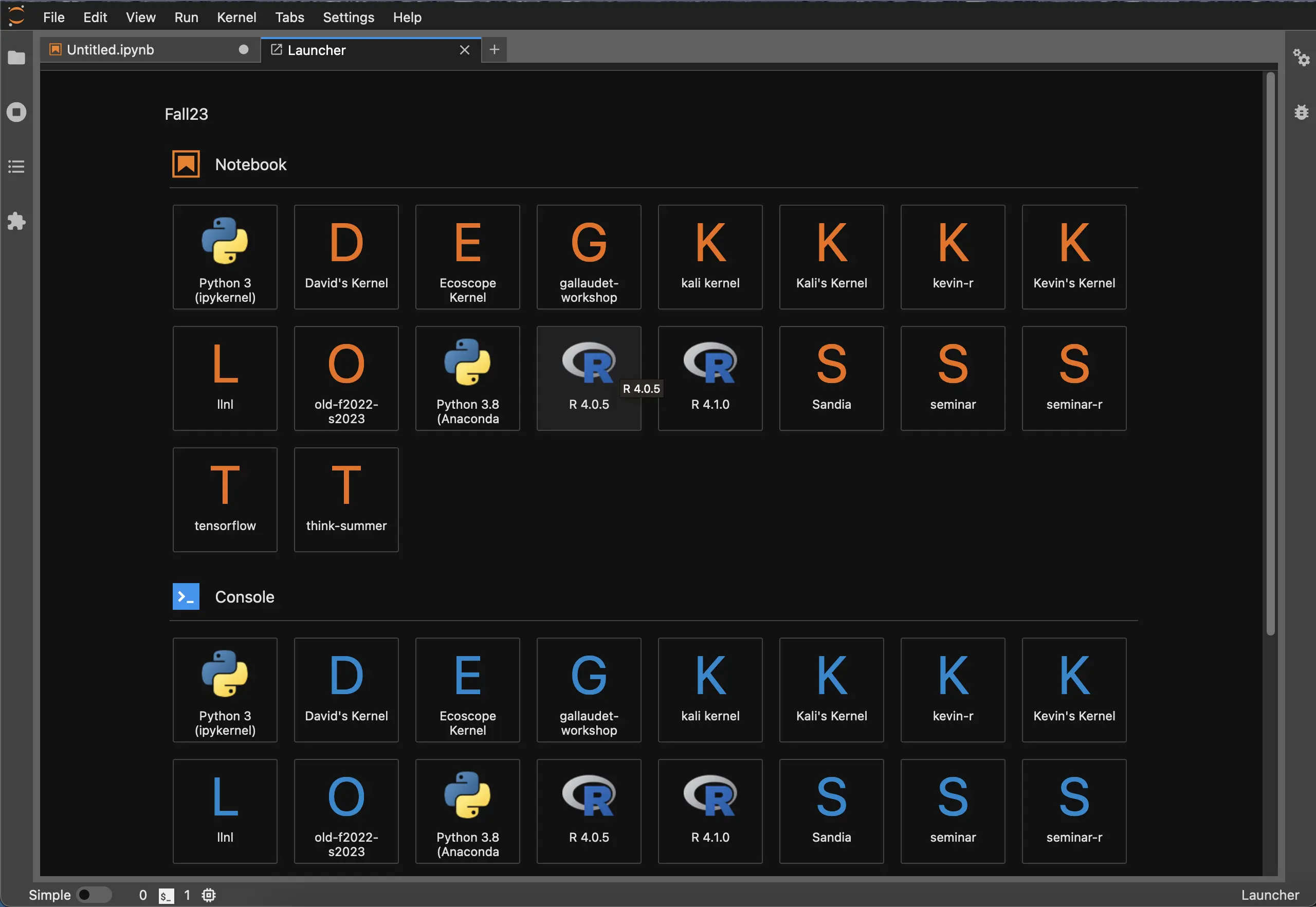
Task: Open seminar-r console tile
Action: 1074,811
